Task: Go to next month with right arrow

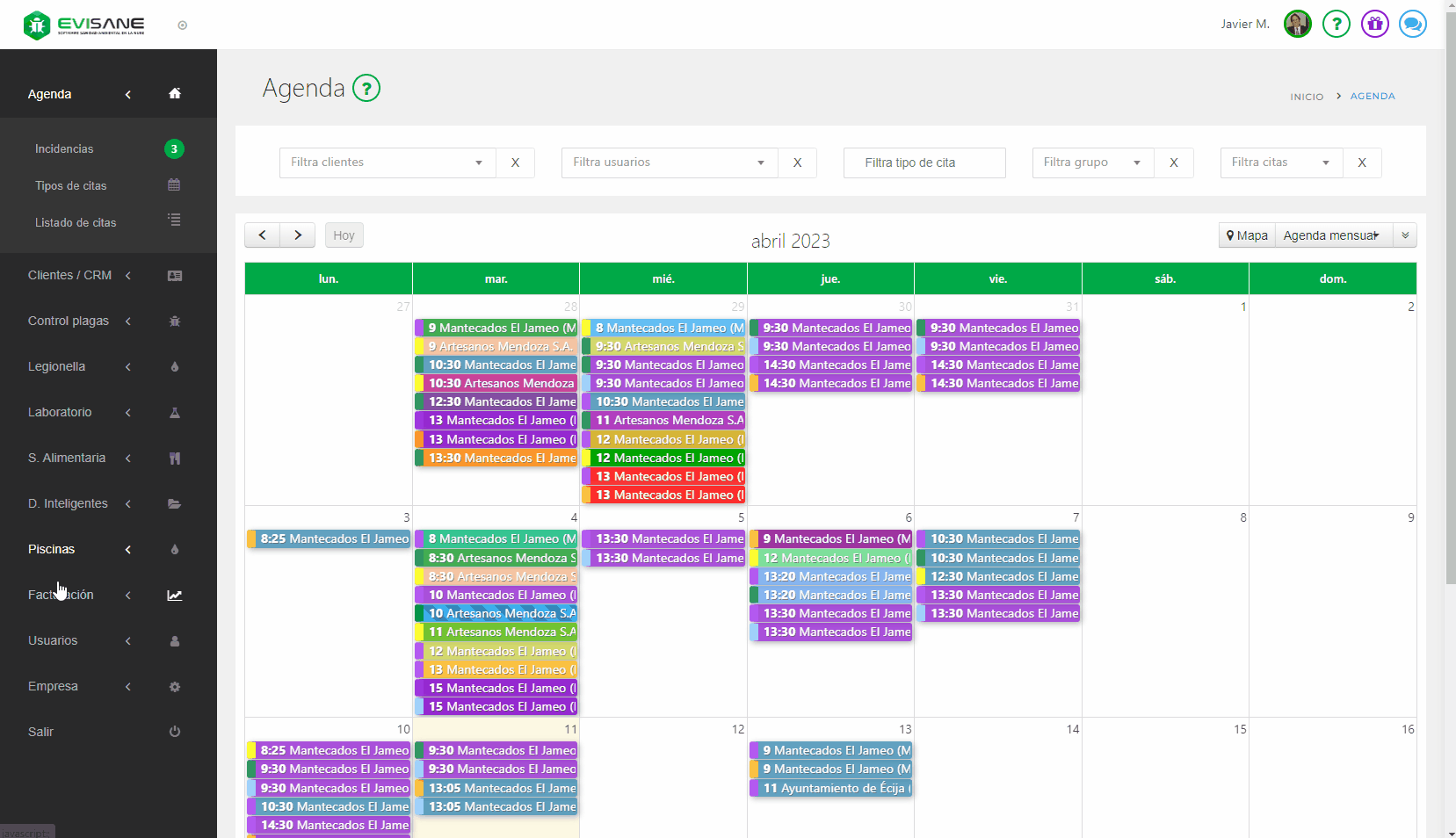Action: [298, 235]
